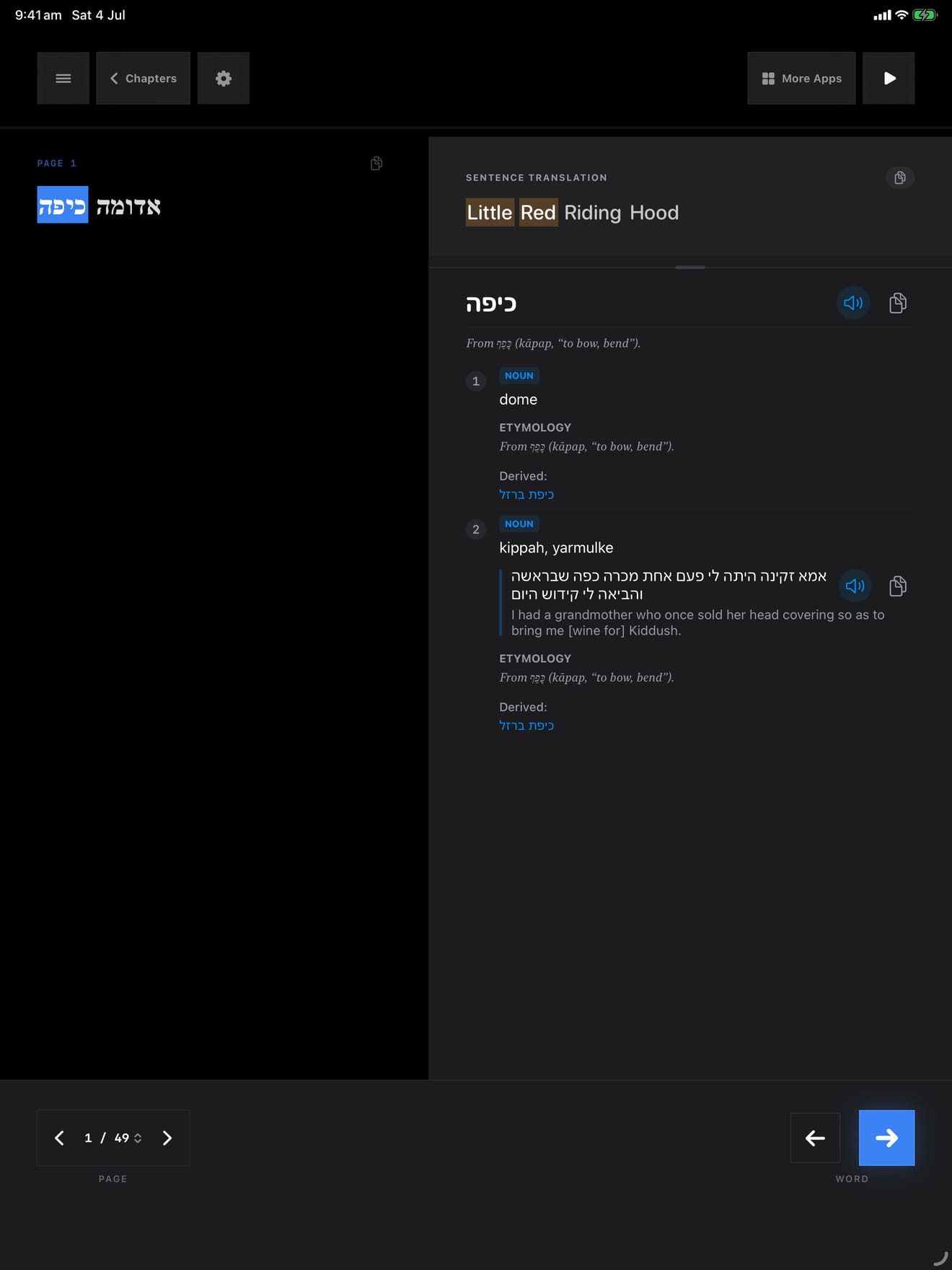This screenshot has width=952, height=1270.
Task: Copy the dictionary headword כיפה
Action: [898, 303]
